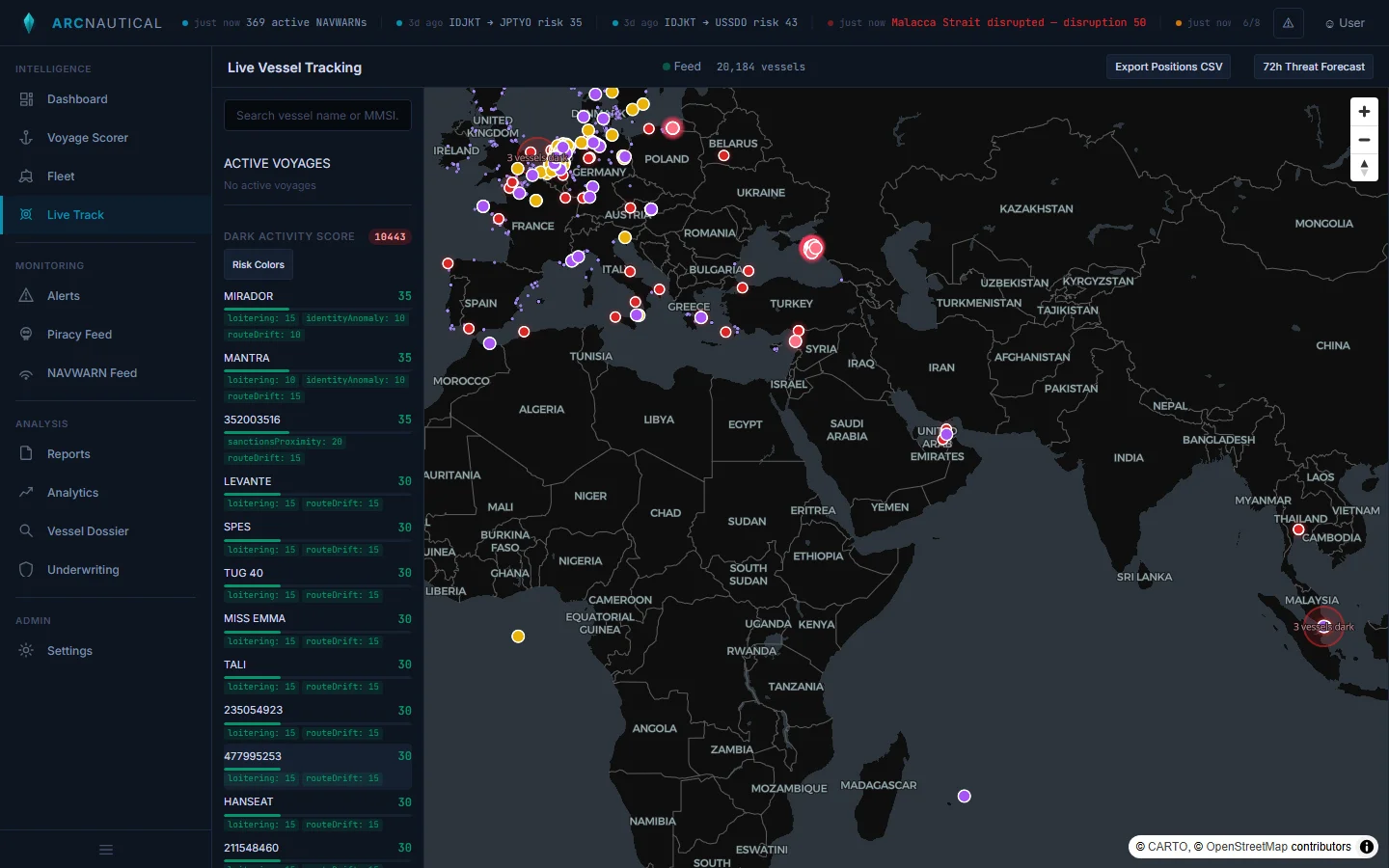Click the IDJKT to USSDO risk 43 ticker
Viewport: 1389px width, 868px height.
pyautogui.click(x=705, y=22)
